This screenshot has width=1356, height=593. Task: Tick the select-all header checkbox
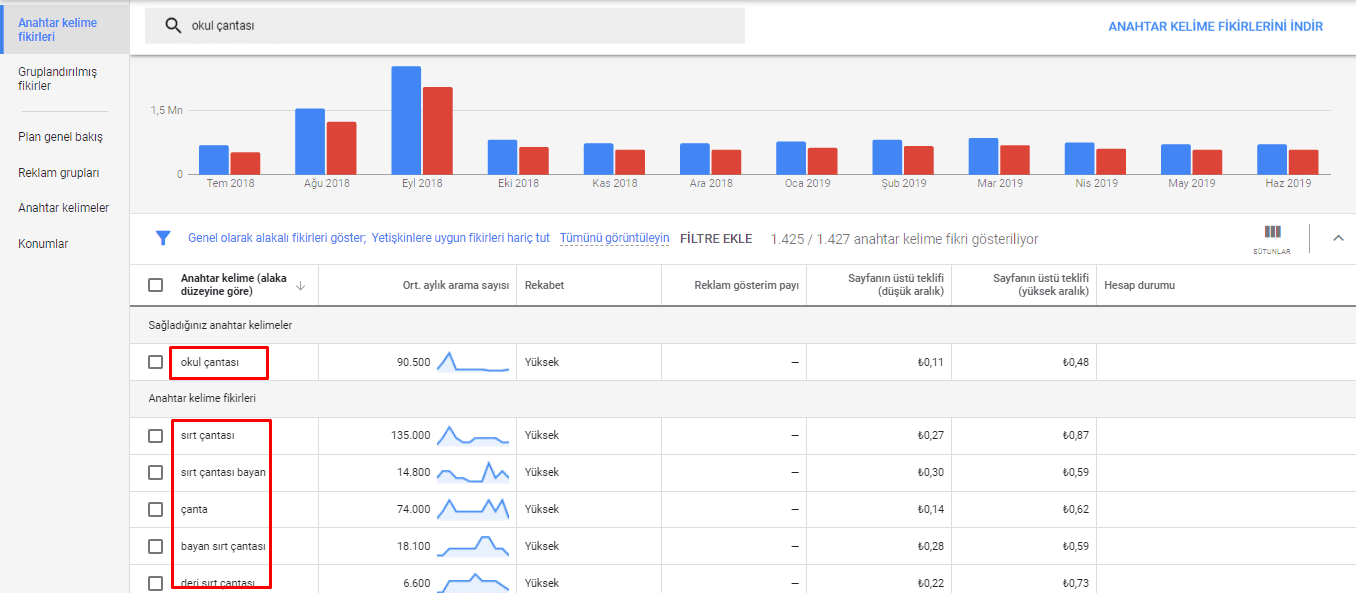155,285
